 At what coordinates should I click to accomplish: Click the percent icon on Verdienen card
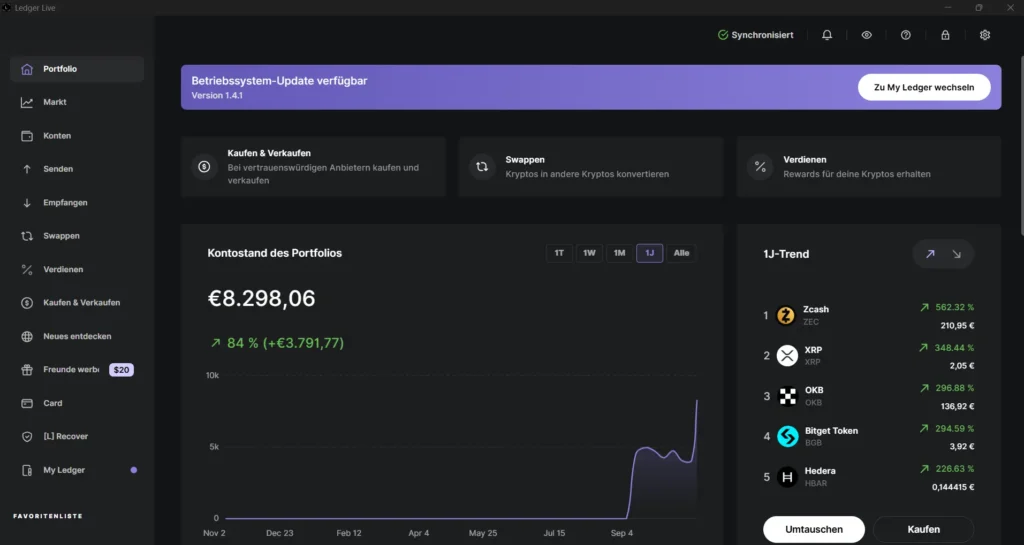click(x=760, y=167)
